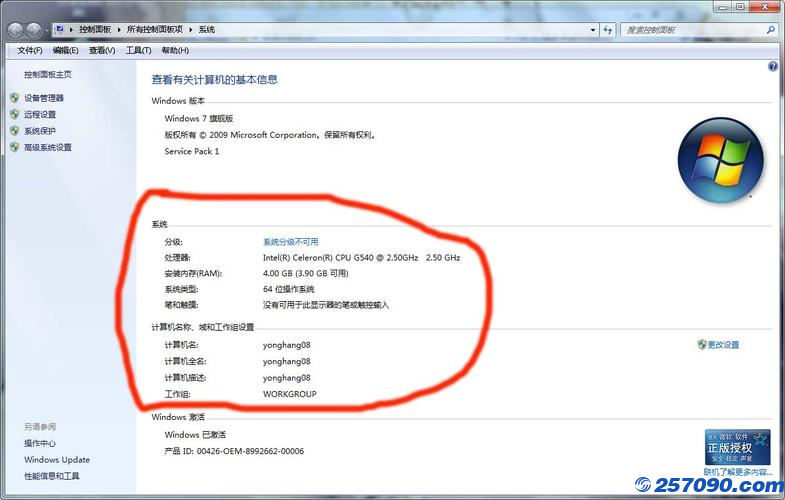Click the 系统分级不可用 link
The width and height of the screenshot is (785, 500).
(290, 242)
